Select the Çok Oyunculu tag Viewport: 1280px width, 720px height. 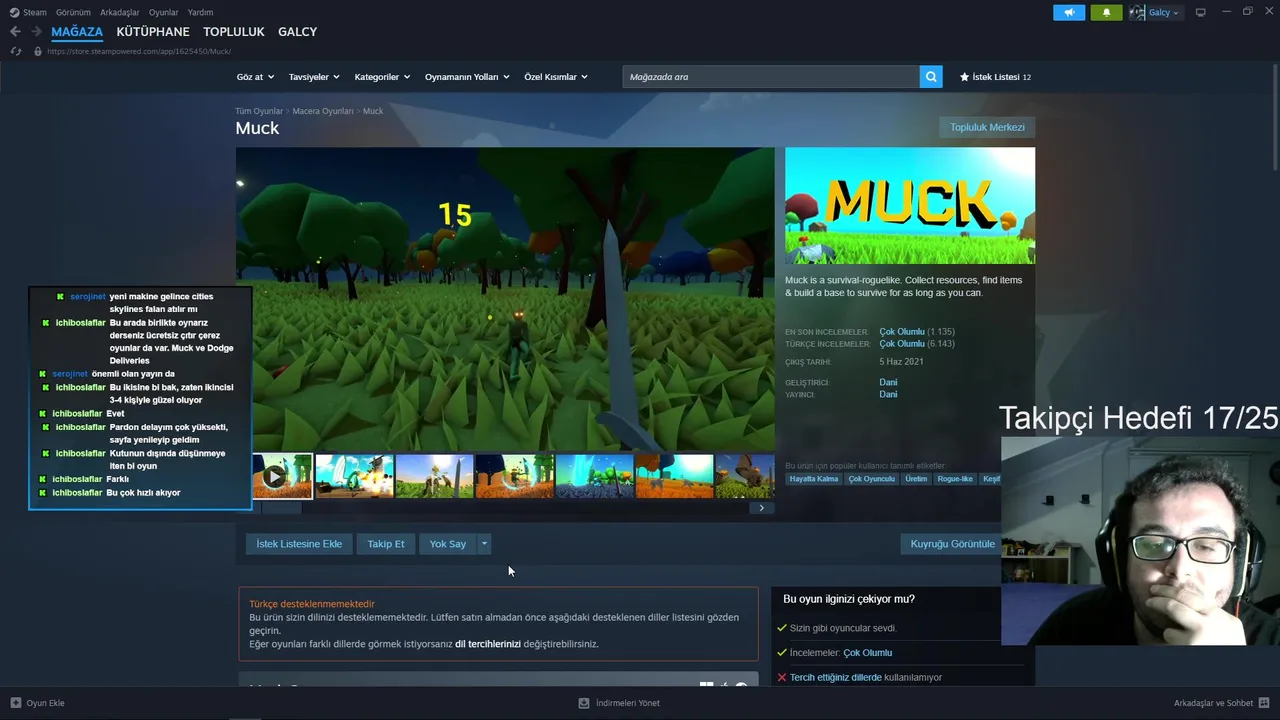pos(872,479)
